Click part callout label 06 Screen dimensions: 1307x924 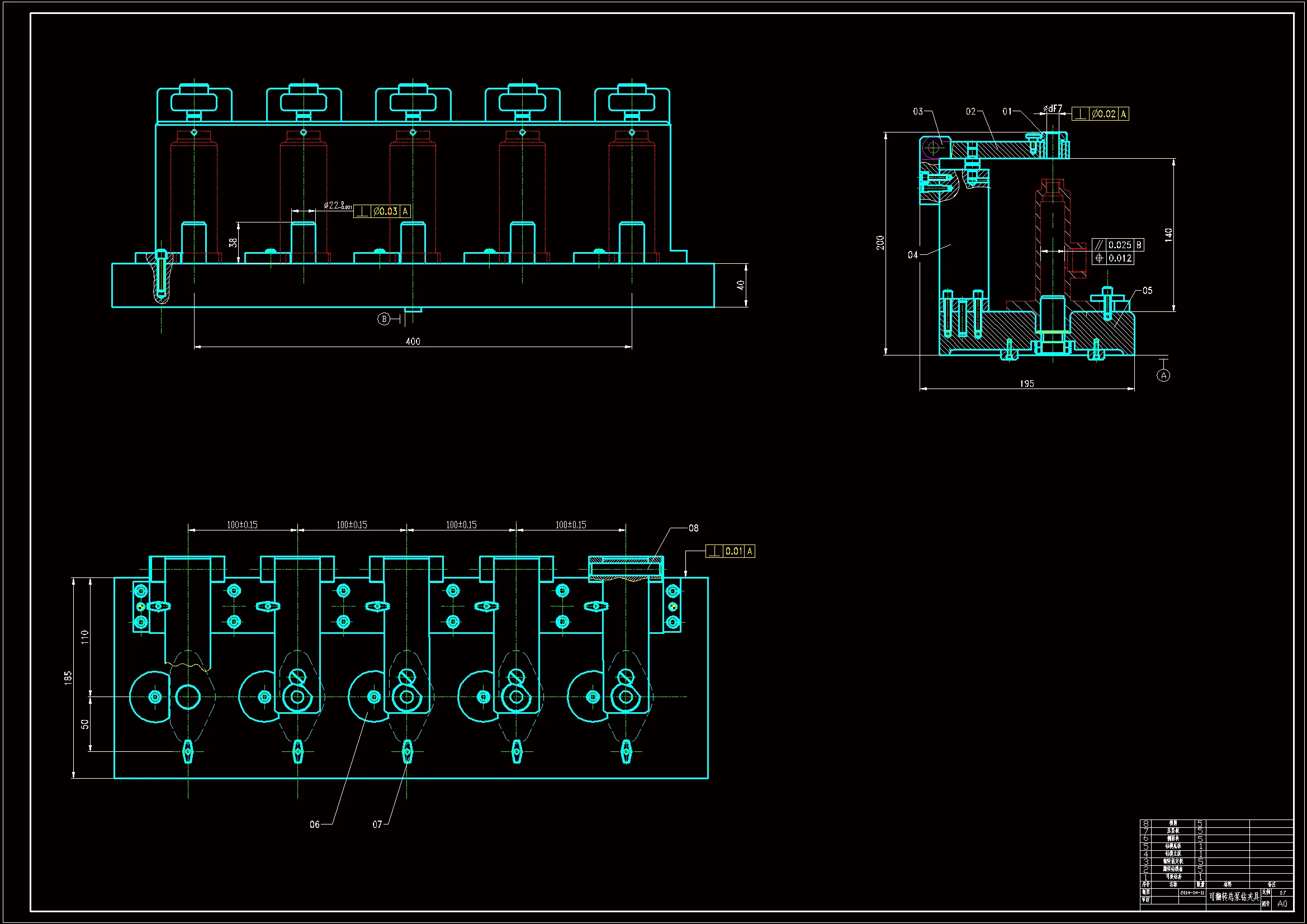click(x=314, y=825)
